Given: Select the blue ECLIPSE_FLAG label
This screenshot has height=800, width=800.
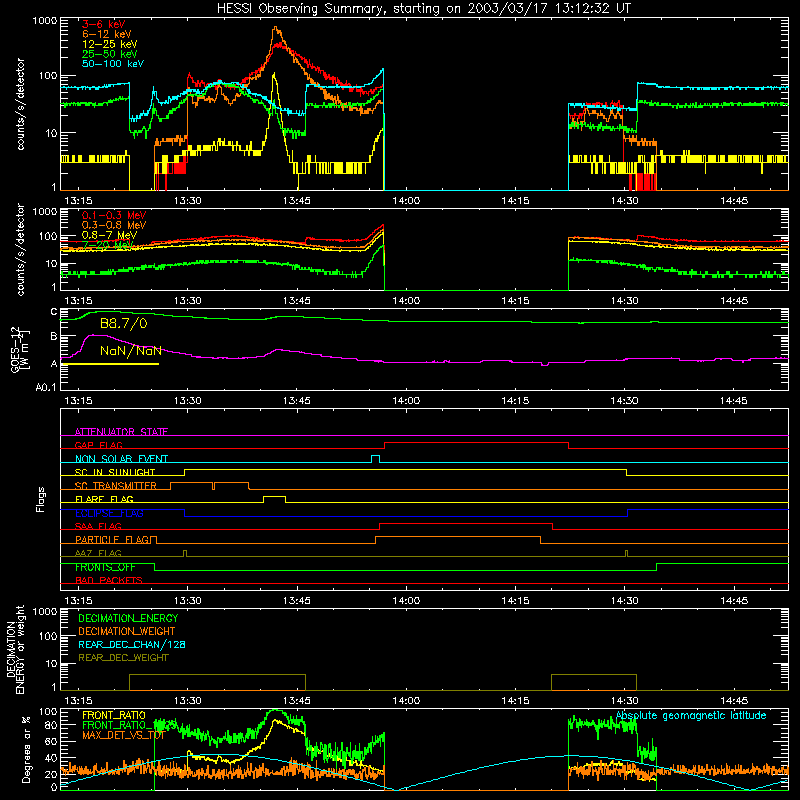Looking at the screenshot, I should pyautogui.click(x=109, y=513).
